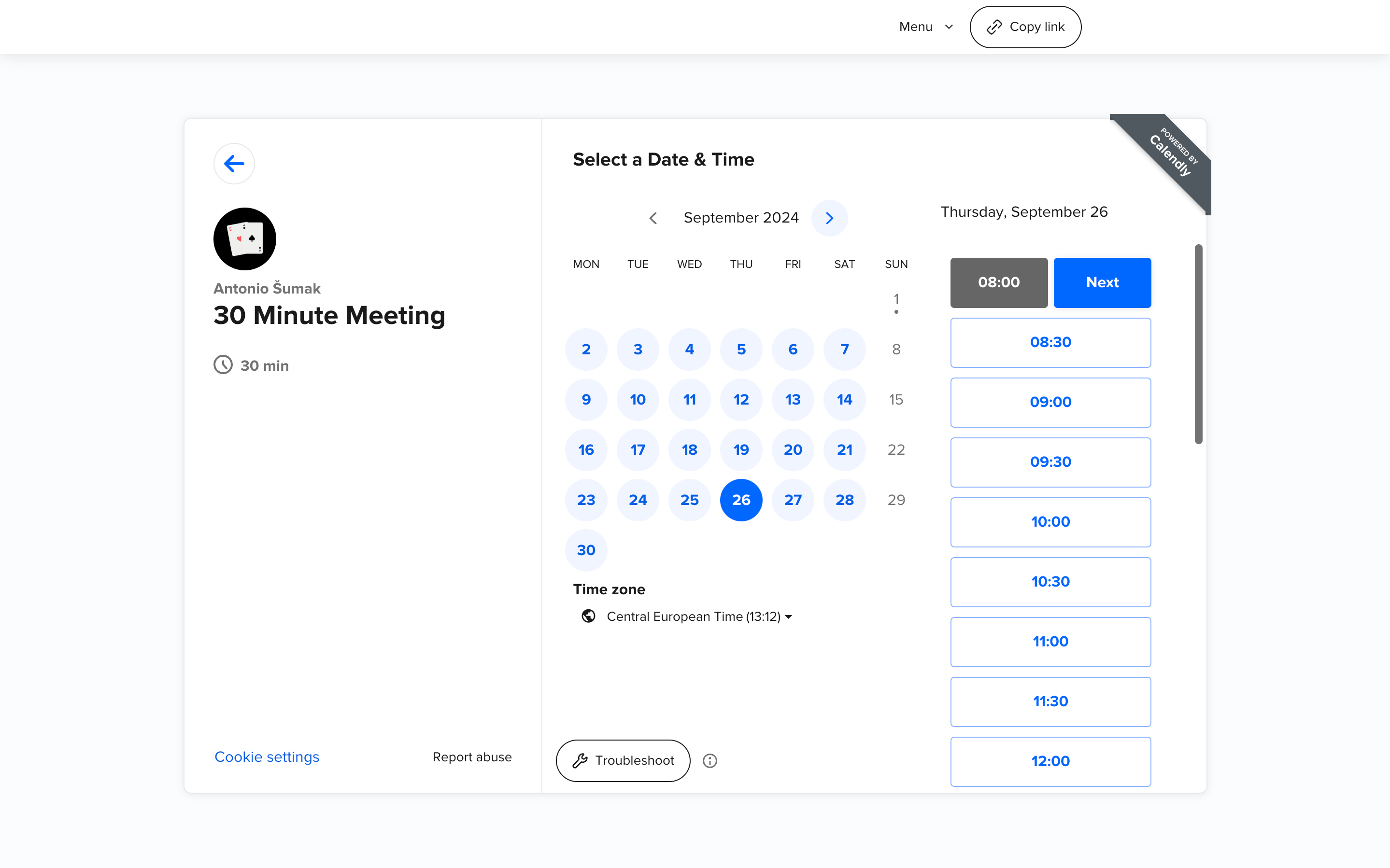Select the 09:00 time slot

pyautogui.click(x=1050, y=402)
